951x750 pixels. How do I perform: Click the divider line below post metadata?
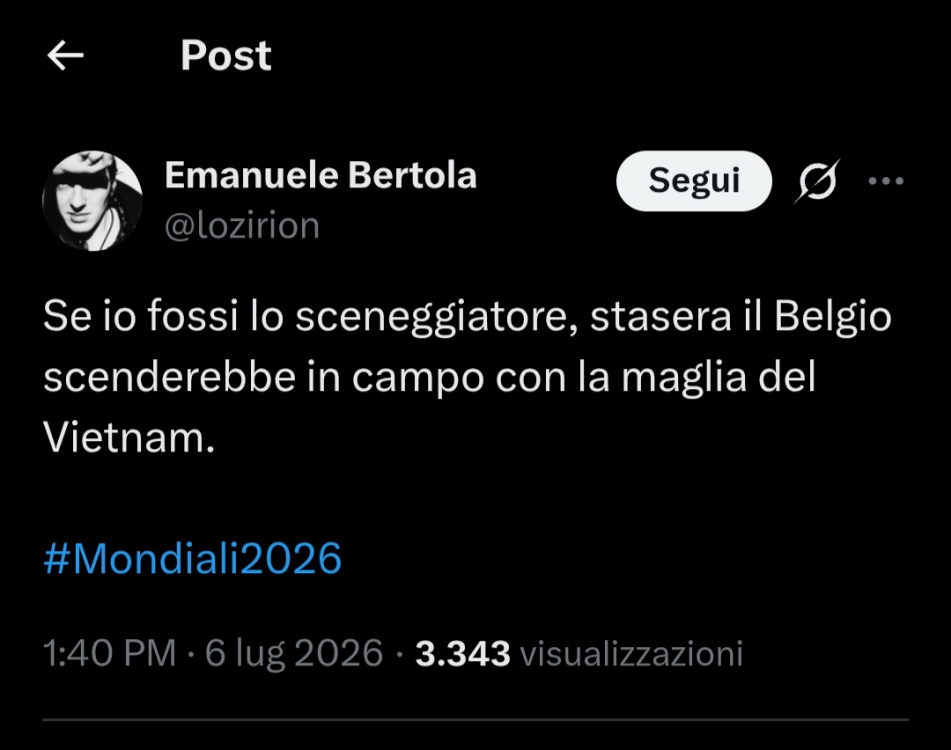click(476, 720)
